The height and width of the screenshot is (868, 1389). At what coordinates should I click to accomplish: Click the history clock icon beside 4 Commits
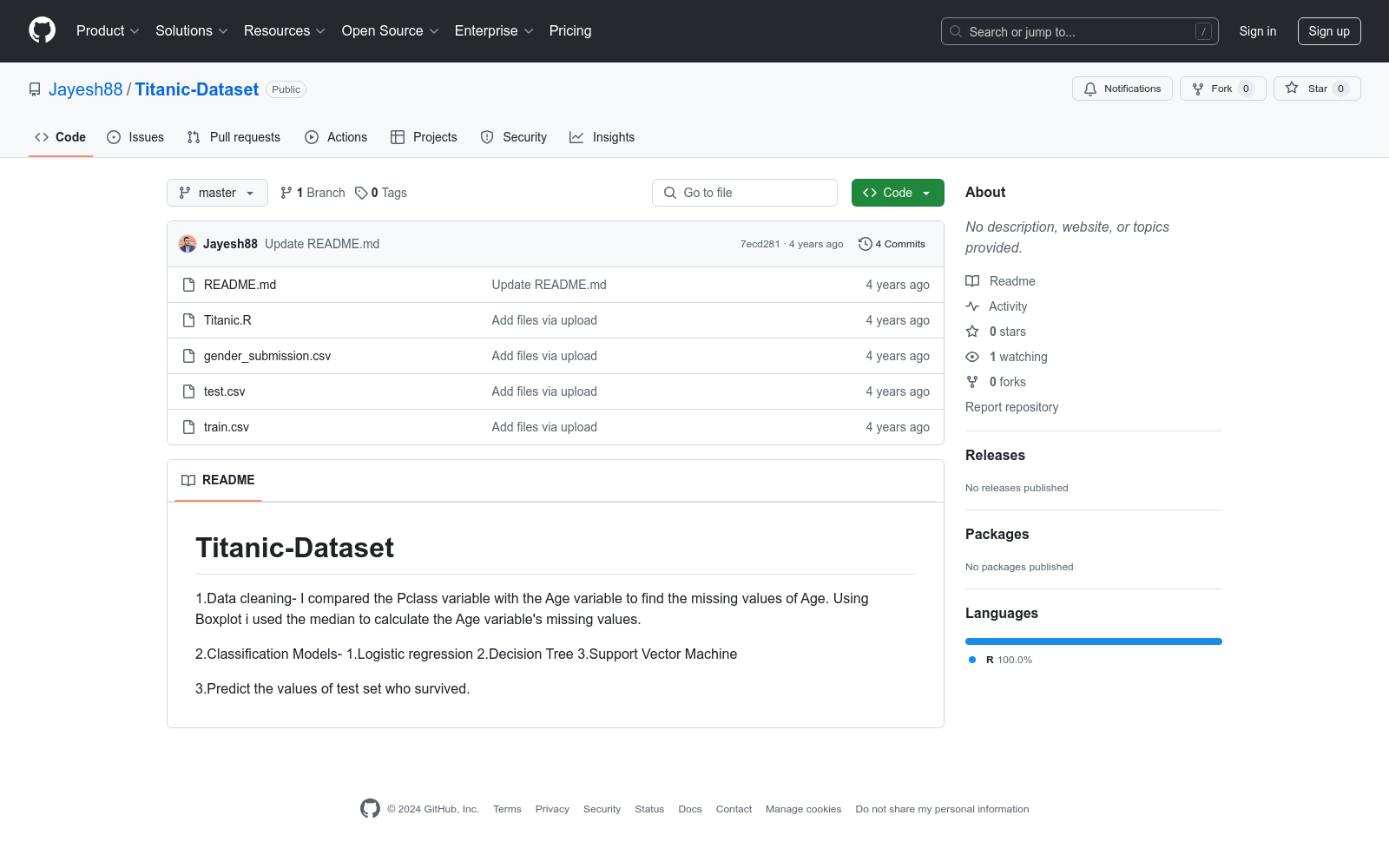(x=866, y=244)
